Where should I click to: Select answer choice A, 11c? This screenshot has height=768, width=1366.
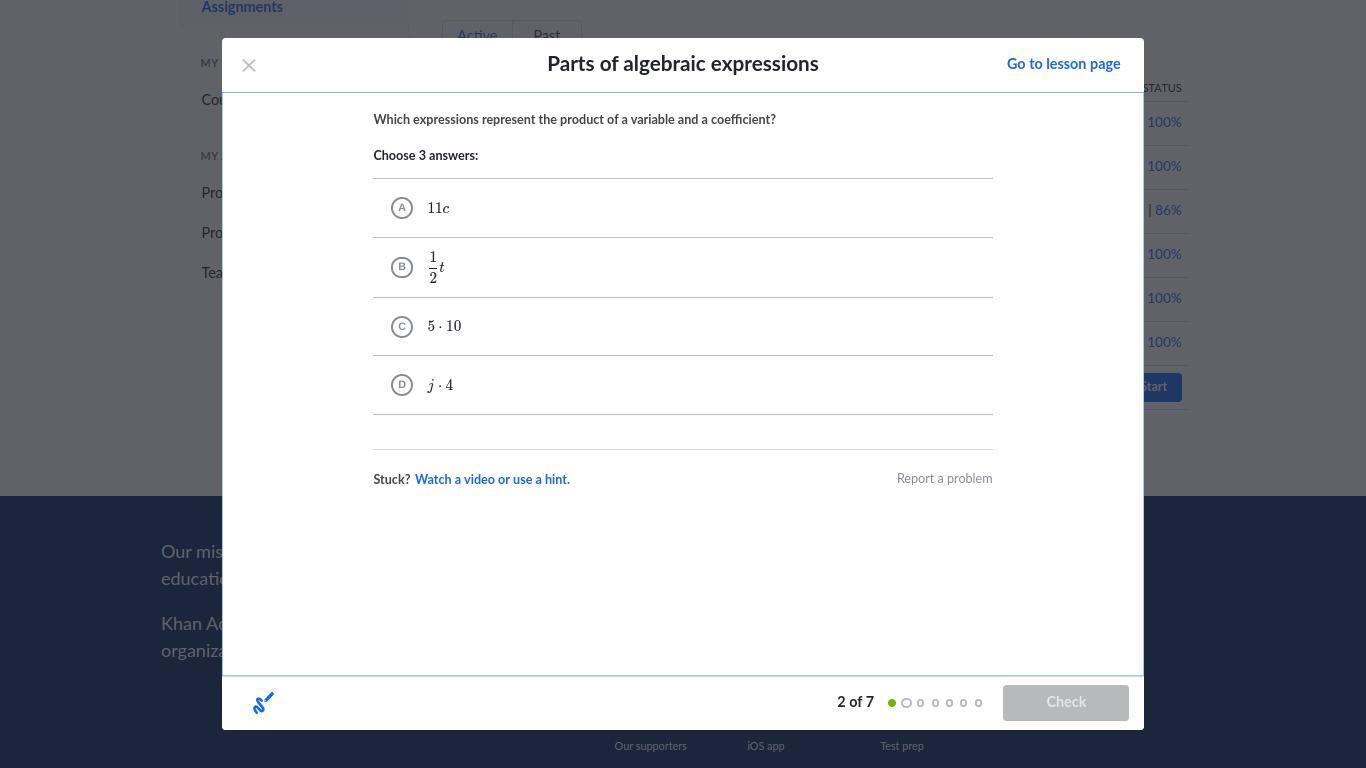coord(683,208)
